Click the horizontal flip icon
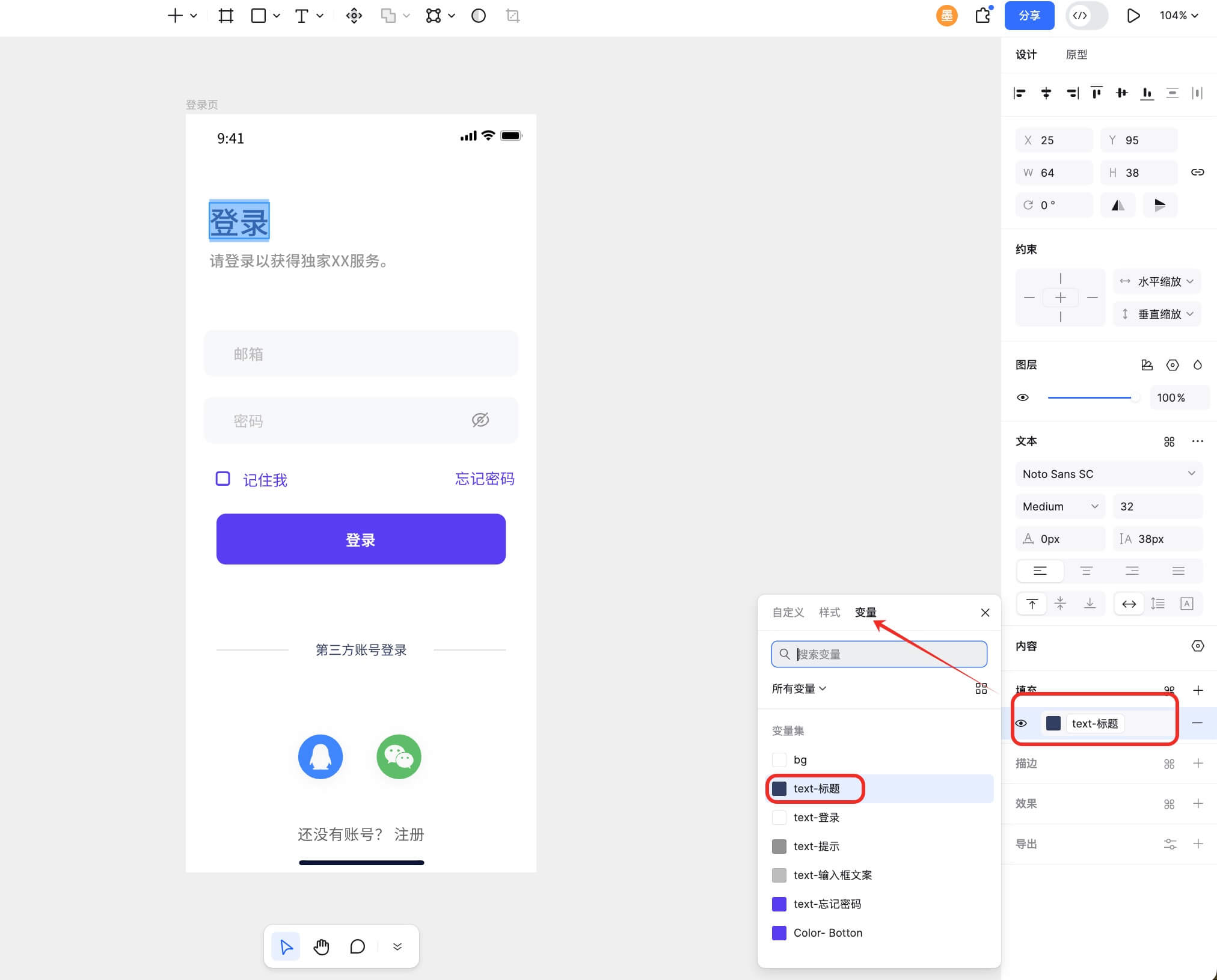Image resolution: width=1217 pixels, height=980 pixels. 1118,205
